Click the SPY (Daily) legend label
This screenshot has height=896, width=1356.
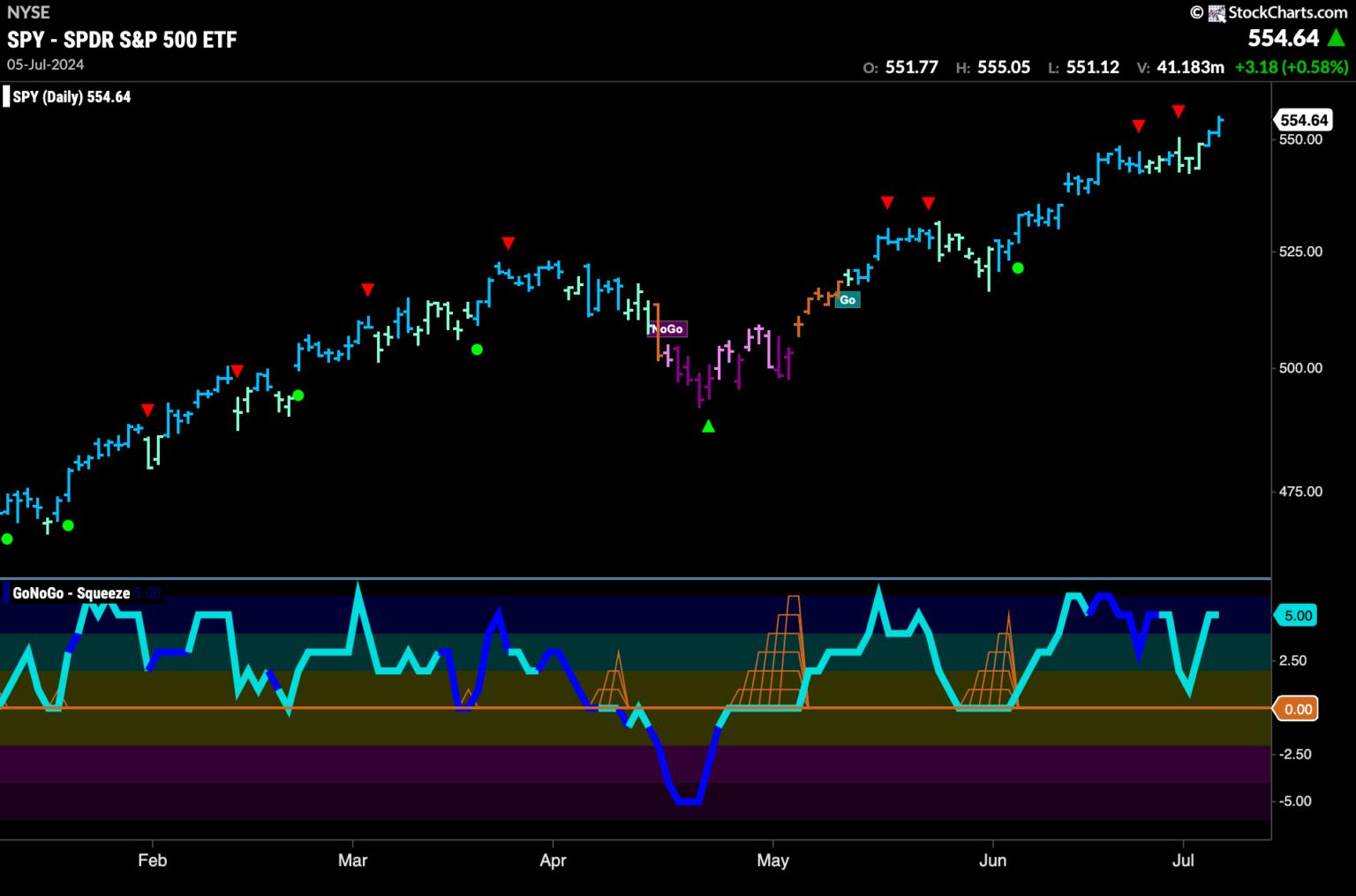[72, 97]
